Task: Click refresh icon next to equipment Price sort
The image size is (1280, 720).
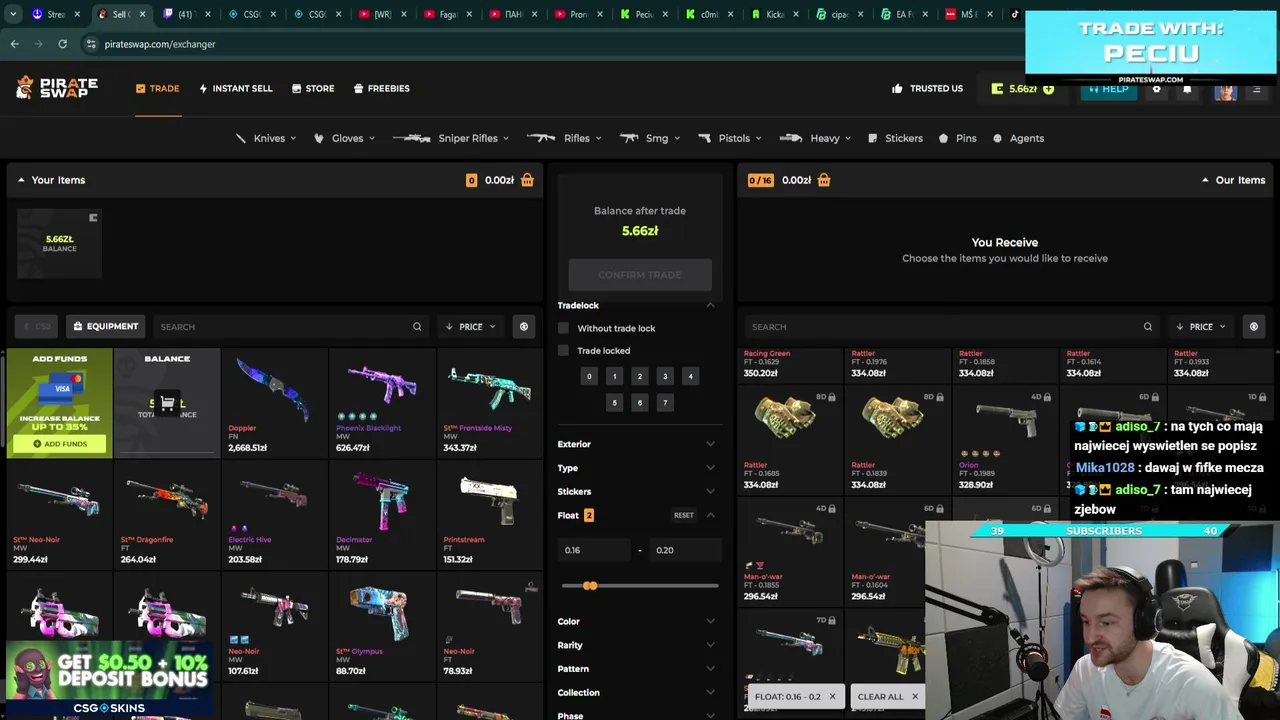Action: (x=523, y=327)
